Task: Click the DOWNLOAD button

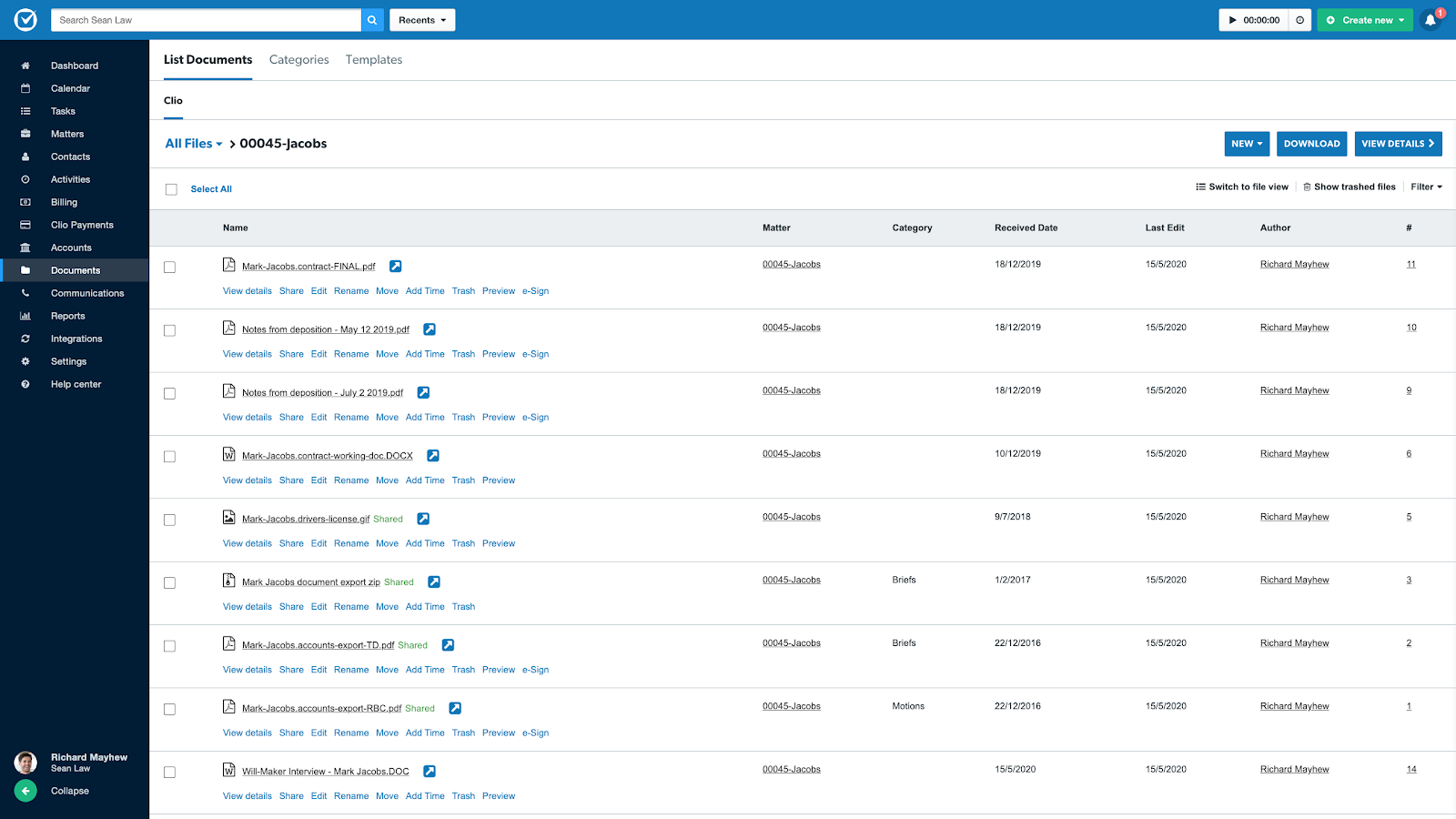Action: coord(1311,144)
